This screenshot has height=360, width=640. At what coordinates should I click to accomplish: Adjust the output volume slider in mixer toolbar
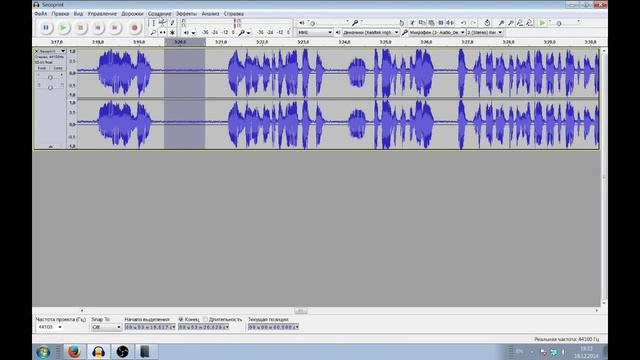pos(329,23)
